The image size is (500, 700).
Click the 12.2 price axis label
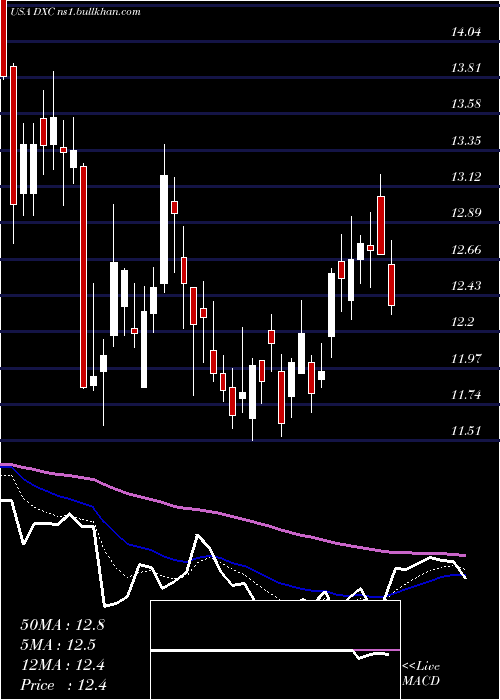click(x=464, y=321)
